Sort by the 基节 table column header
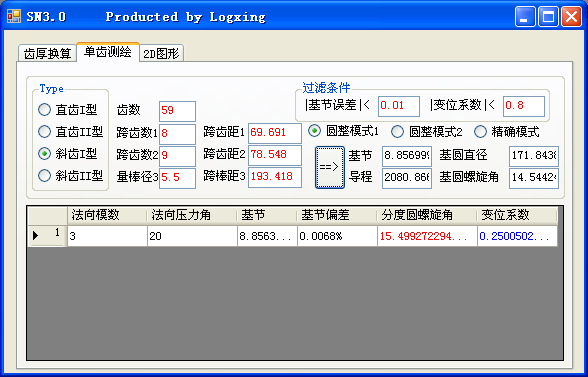The image size is (588, 377). click(267, 215)
